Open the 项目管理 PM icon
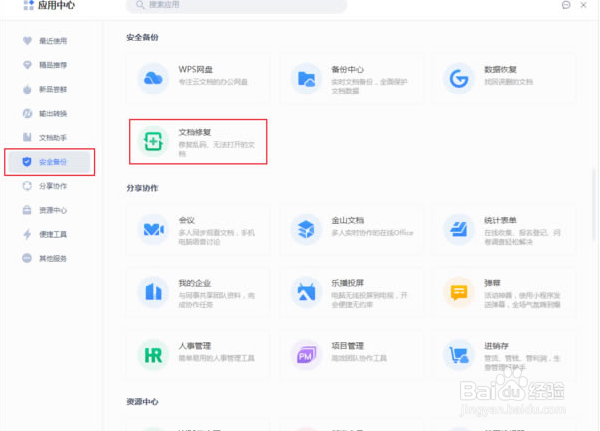The width and height of the screenshot is (600, 431). click(x=306, y=355)
